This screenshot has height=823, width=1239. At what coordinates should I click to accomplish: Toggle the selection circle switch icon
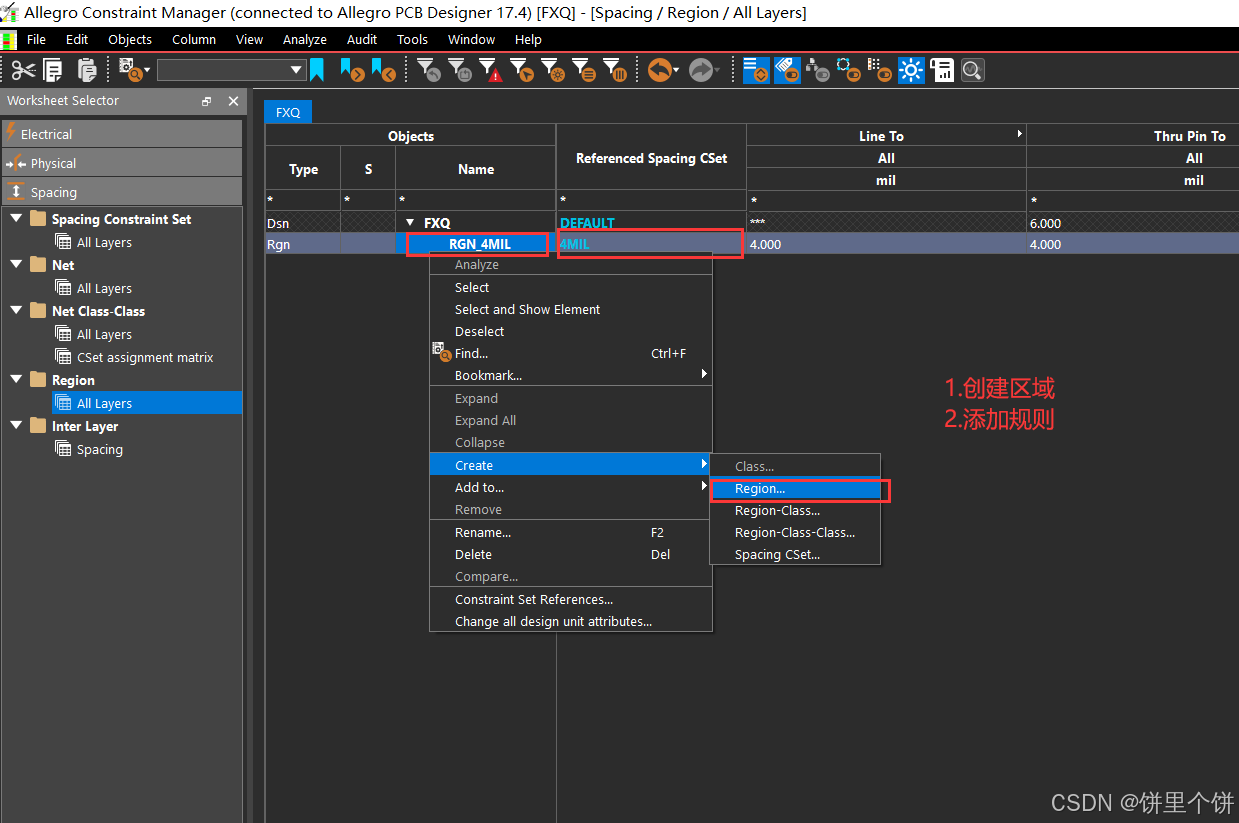(x=849, y=70)
